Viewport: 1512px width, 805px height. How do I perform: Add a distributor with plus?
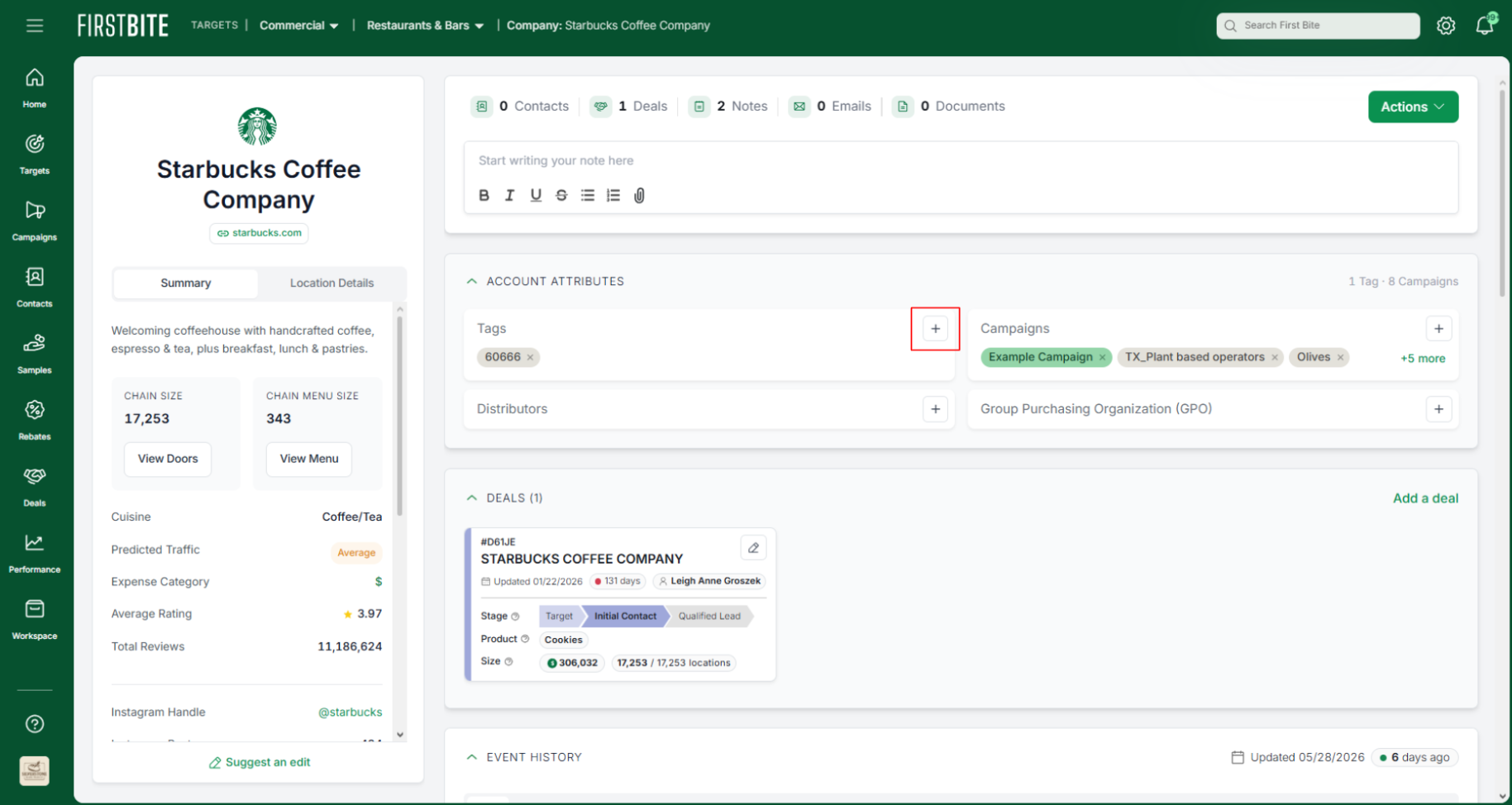point(935,409)
